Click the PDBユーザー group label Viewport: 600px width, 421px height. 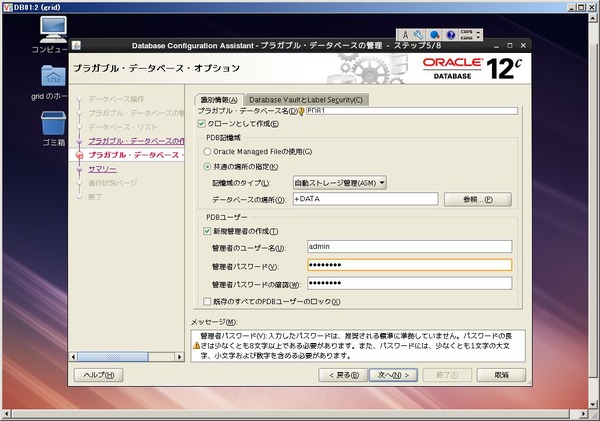point(227,217)
